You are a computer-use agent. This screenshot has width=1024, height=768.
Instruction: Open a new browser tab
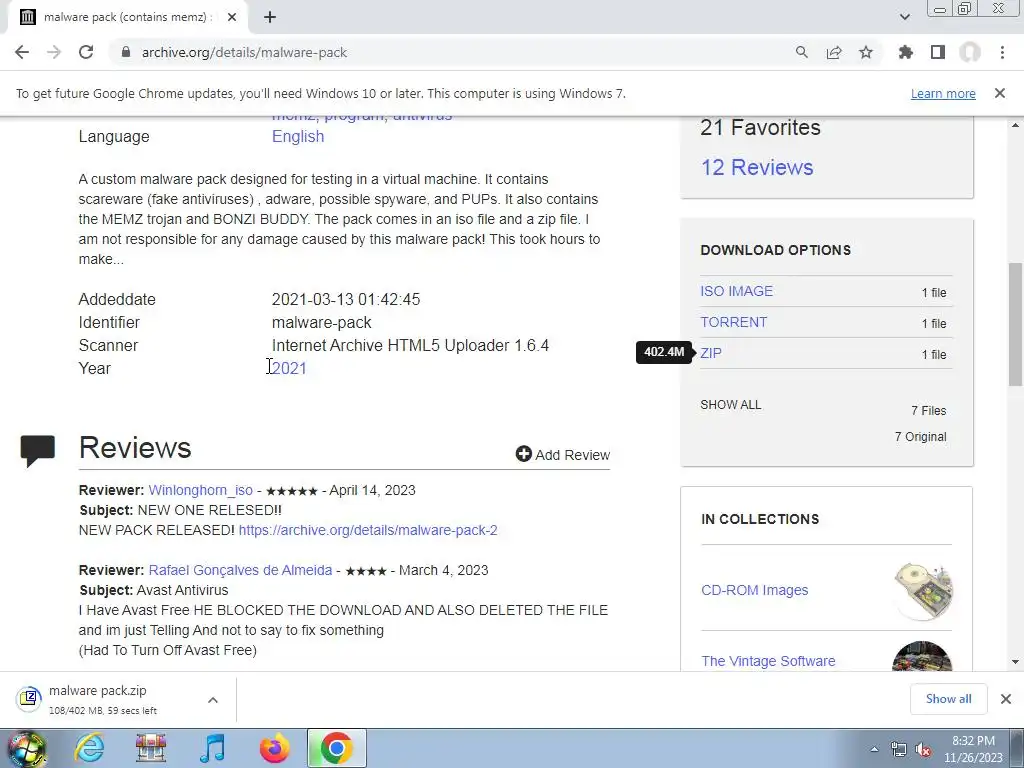coord(270,17)
